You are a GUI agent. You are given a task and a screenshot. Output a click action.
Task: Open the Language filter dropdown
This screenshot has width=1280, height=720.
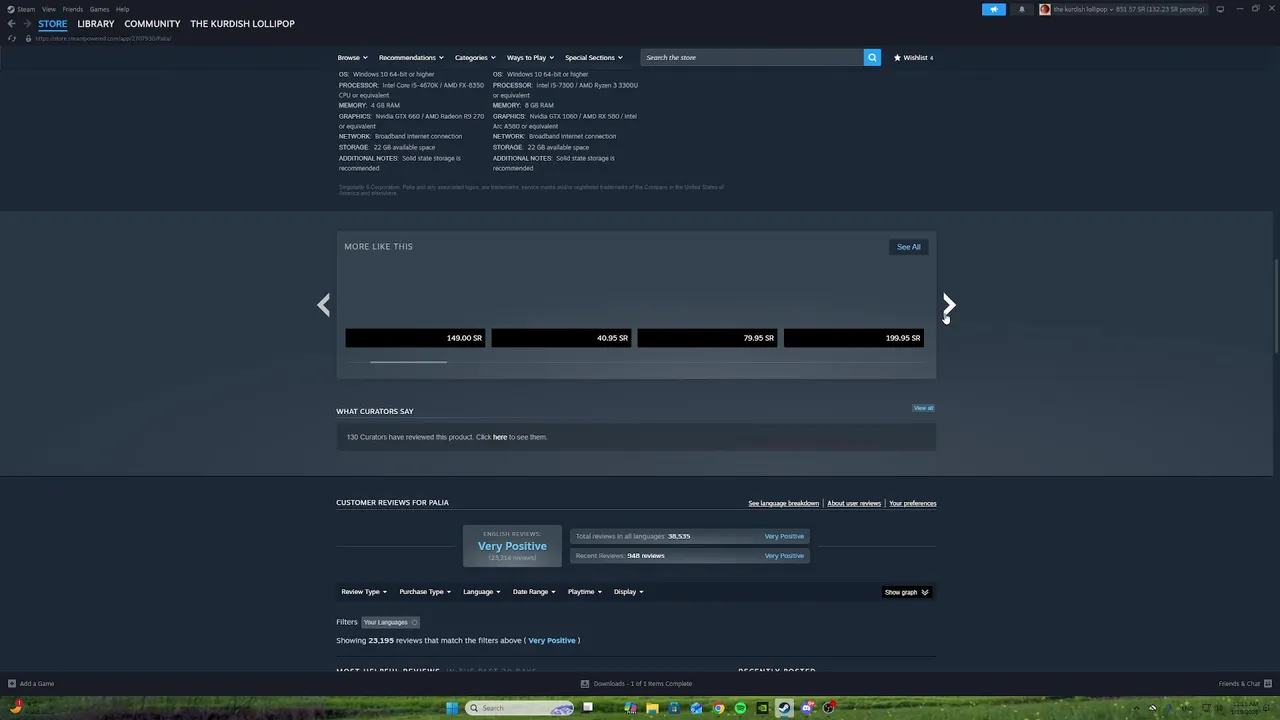coord(482,592)
